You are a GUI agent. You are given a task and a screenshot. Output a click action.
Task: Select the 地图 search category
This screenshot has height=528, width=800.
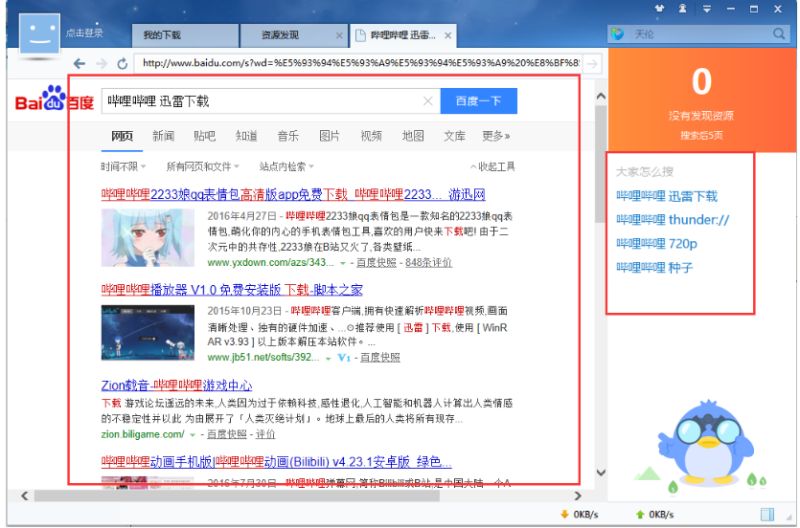(413, 136)
